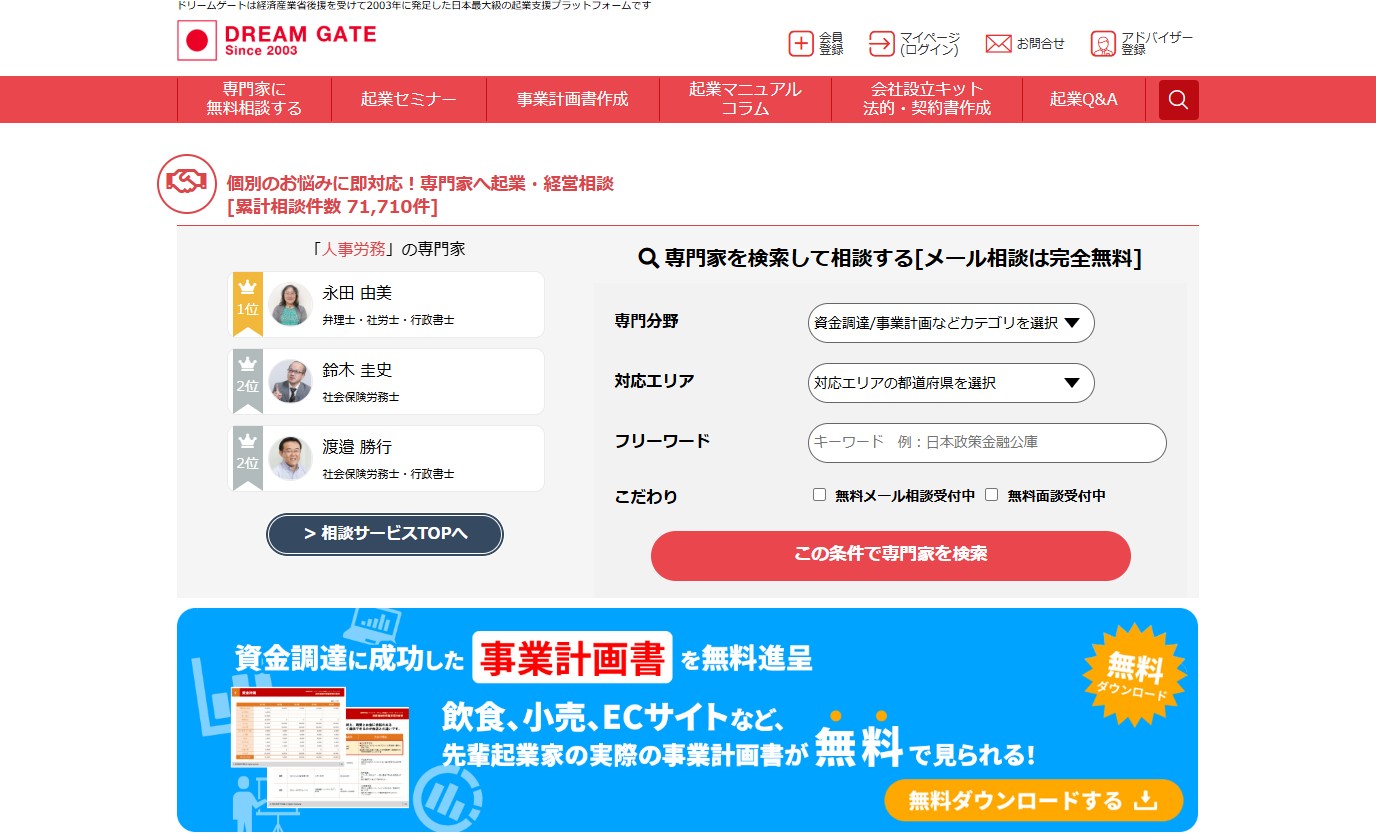Viewport: 1376px width, 837px height.
Task: Click the My Page login arrow icon
Action: pos(881,44)
